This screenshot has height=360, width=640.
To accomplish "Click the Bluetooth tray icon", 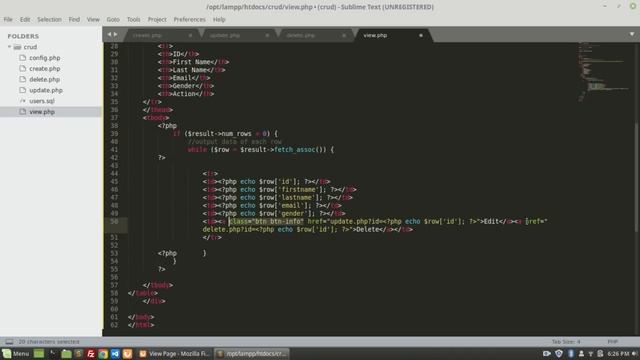I will pyautogui.click(x=571, y=353).
